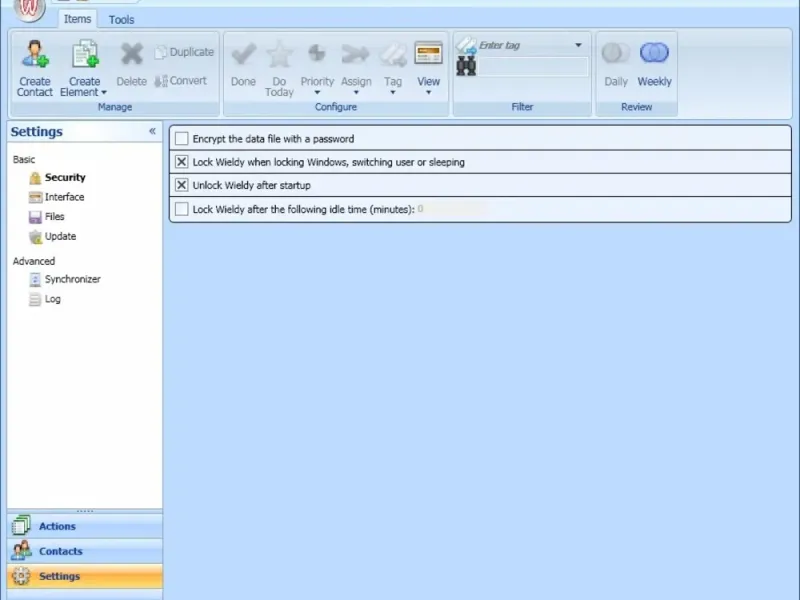The image size is (800, 600).
Task: Expand the Enter tag dropdown arrow
Action: [578, 45]
